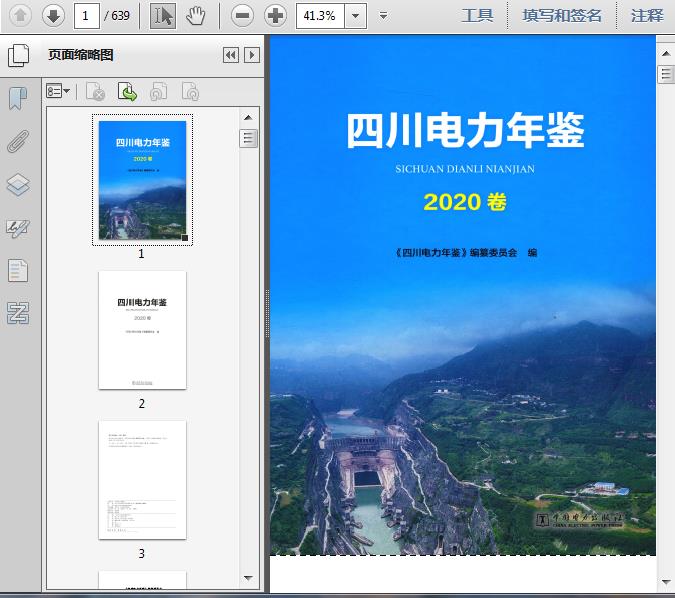Click the thumbnail panel scrollbar handle

tap(248, 139)
